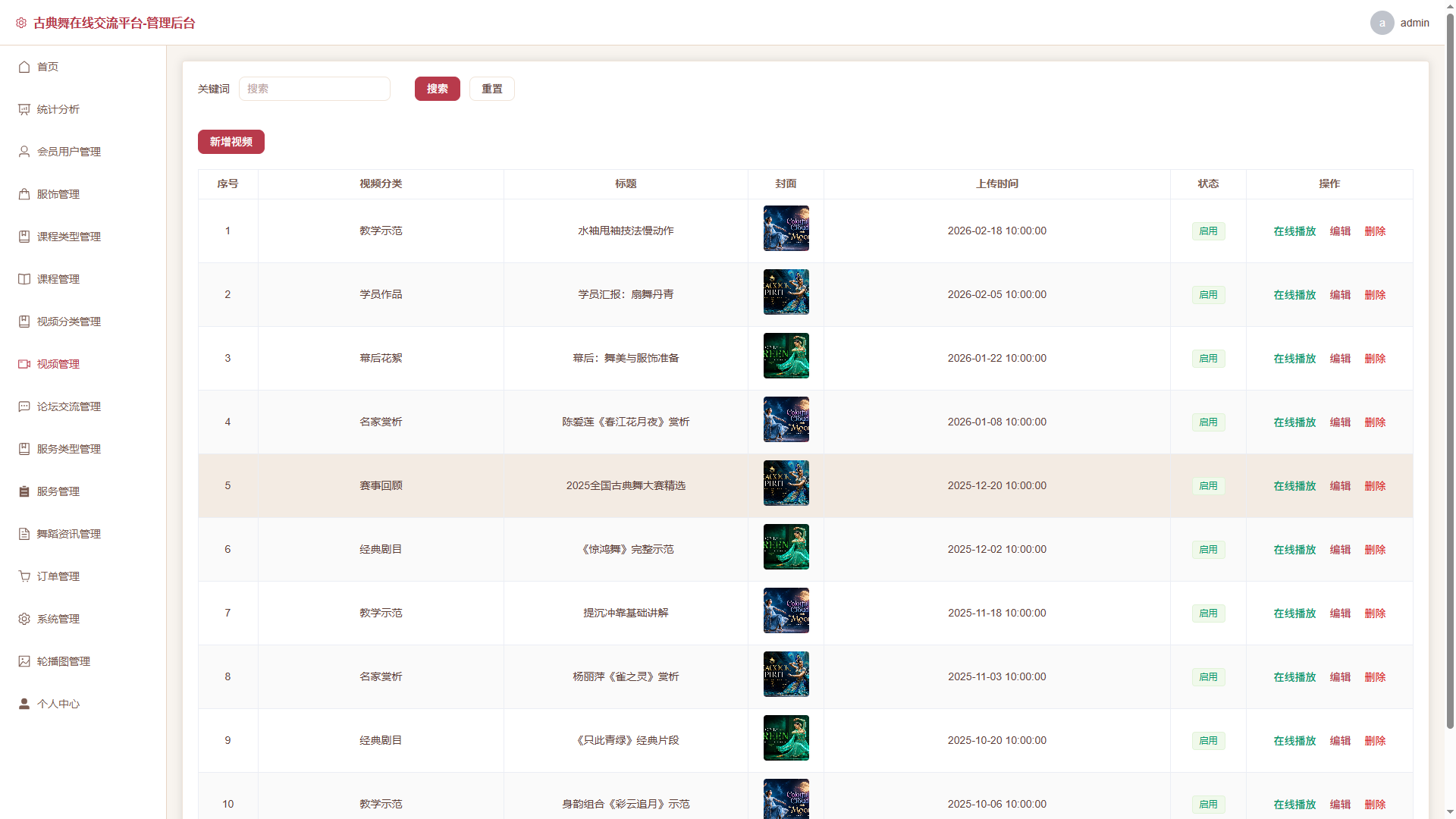Click the 视频分类 column header
Screen dimensions: 1456x819
[x=381, y=184]
